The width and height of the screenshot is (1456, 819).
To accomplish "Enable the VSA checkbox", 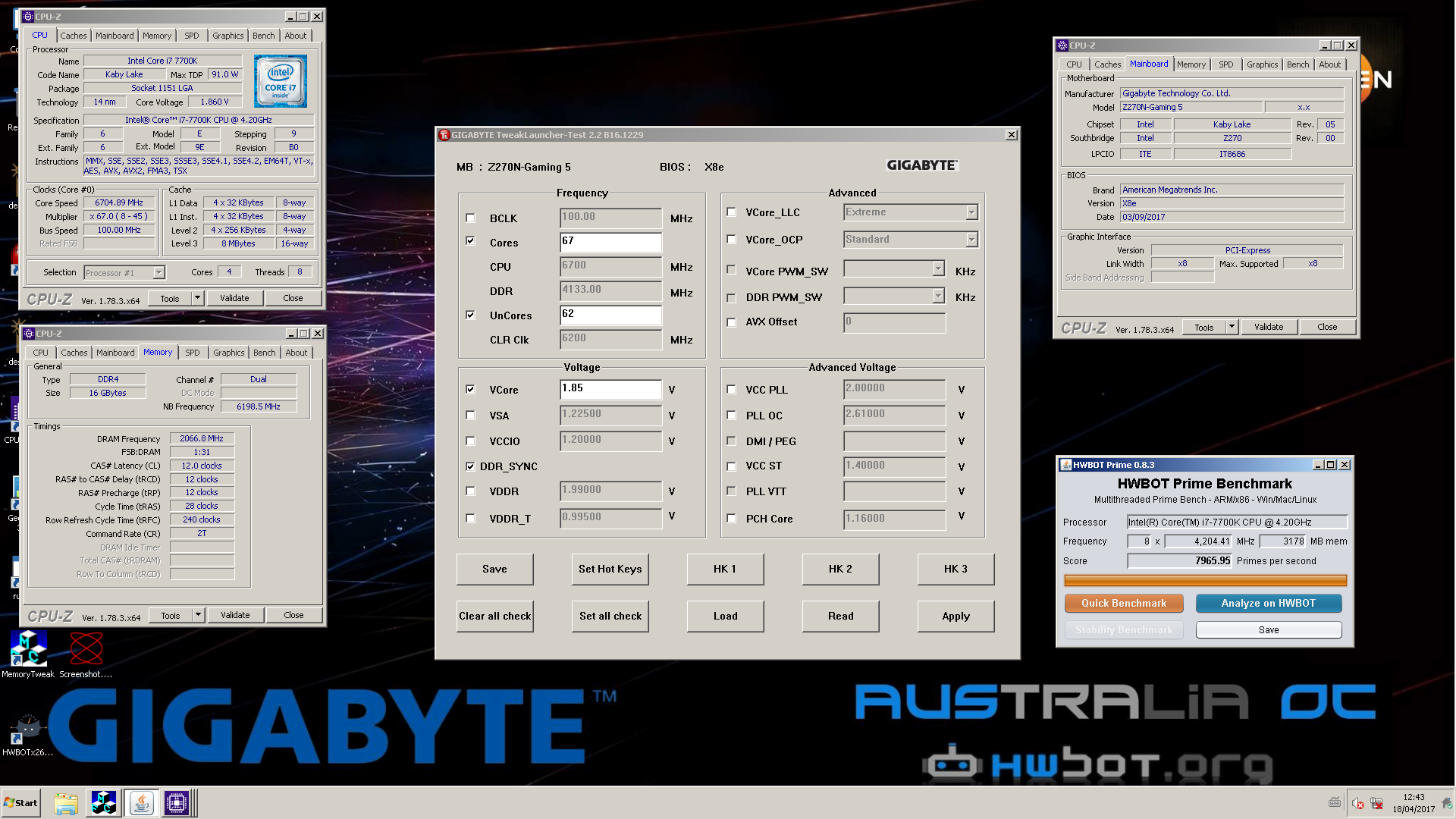I will click(x=470, y=415).
